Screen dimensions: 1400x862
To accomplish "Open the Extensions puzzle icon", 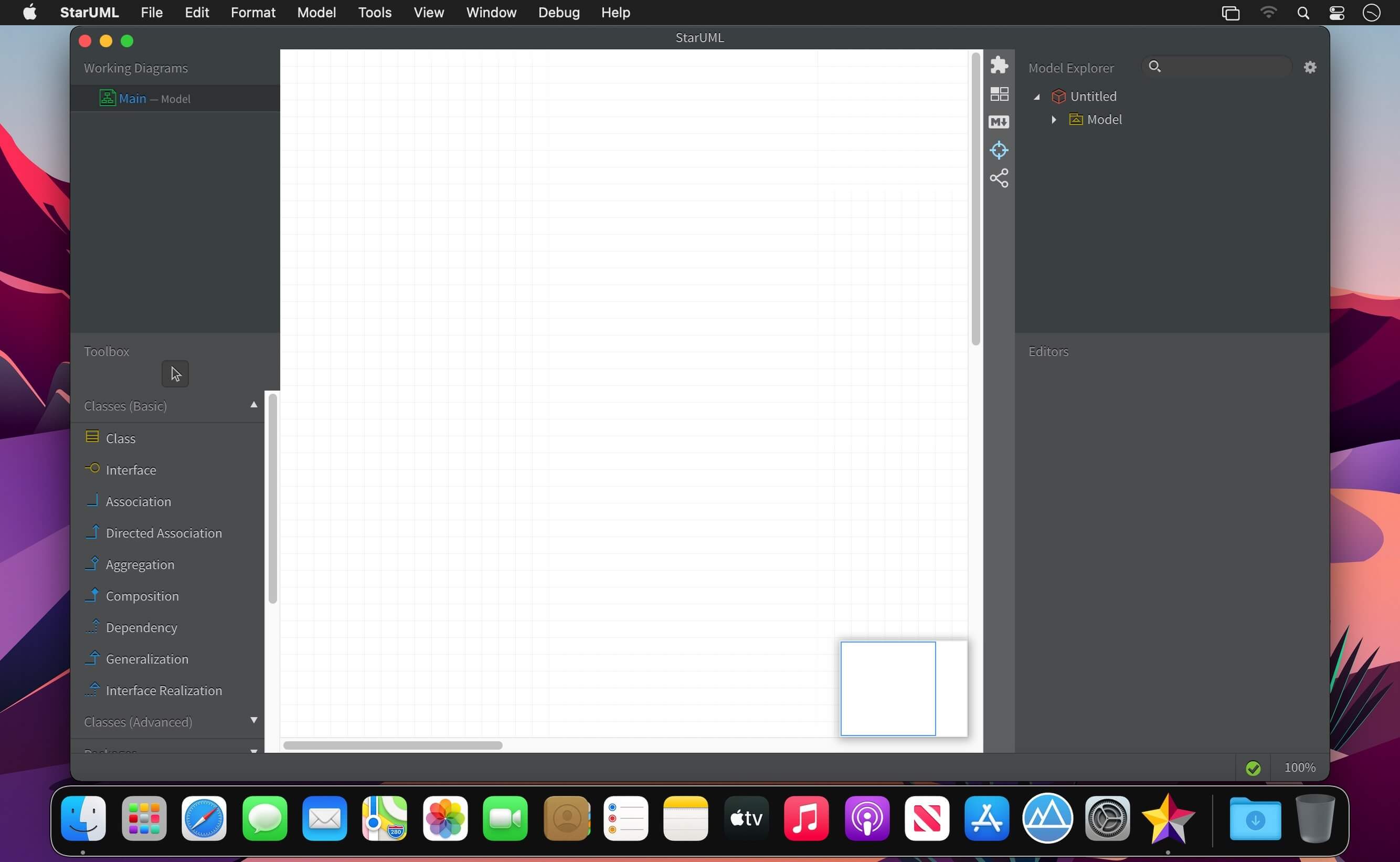I will tap(999, 65).
